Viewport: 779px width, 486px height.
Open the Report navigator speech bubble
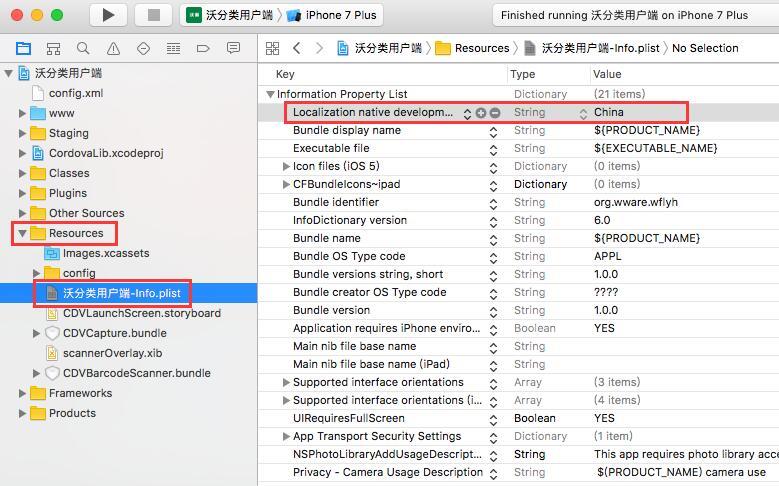point(233,48)
